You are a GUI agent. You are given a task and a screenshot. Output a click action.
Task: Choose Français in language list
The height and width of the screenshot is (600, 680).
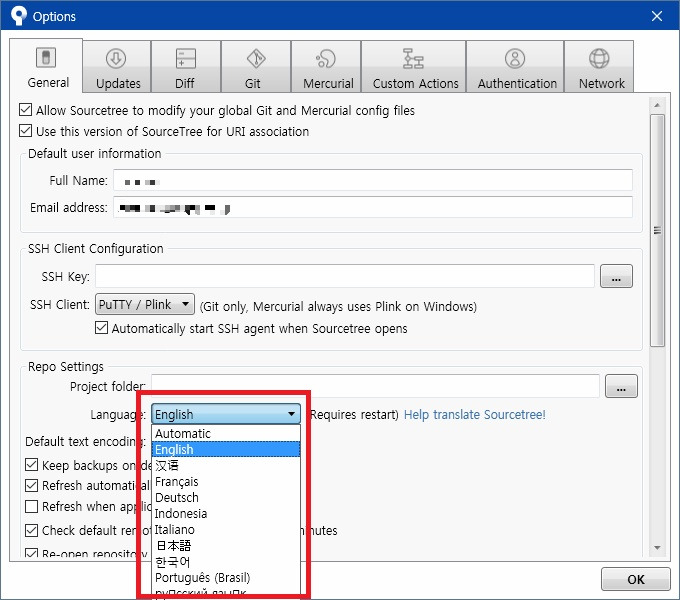click(226, 481)
